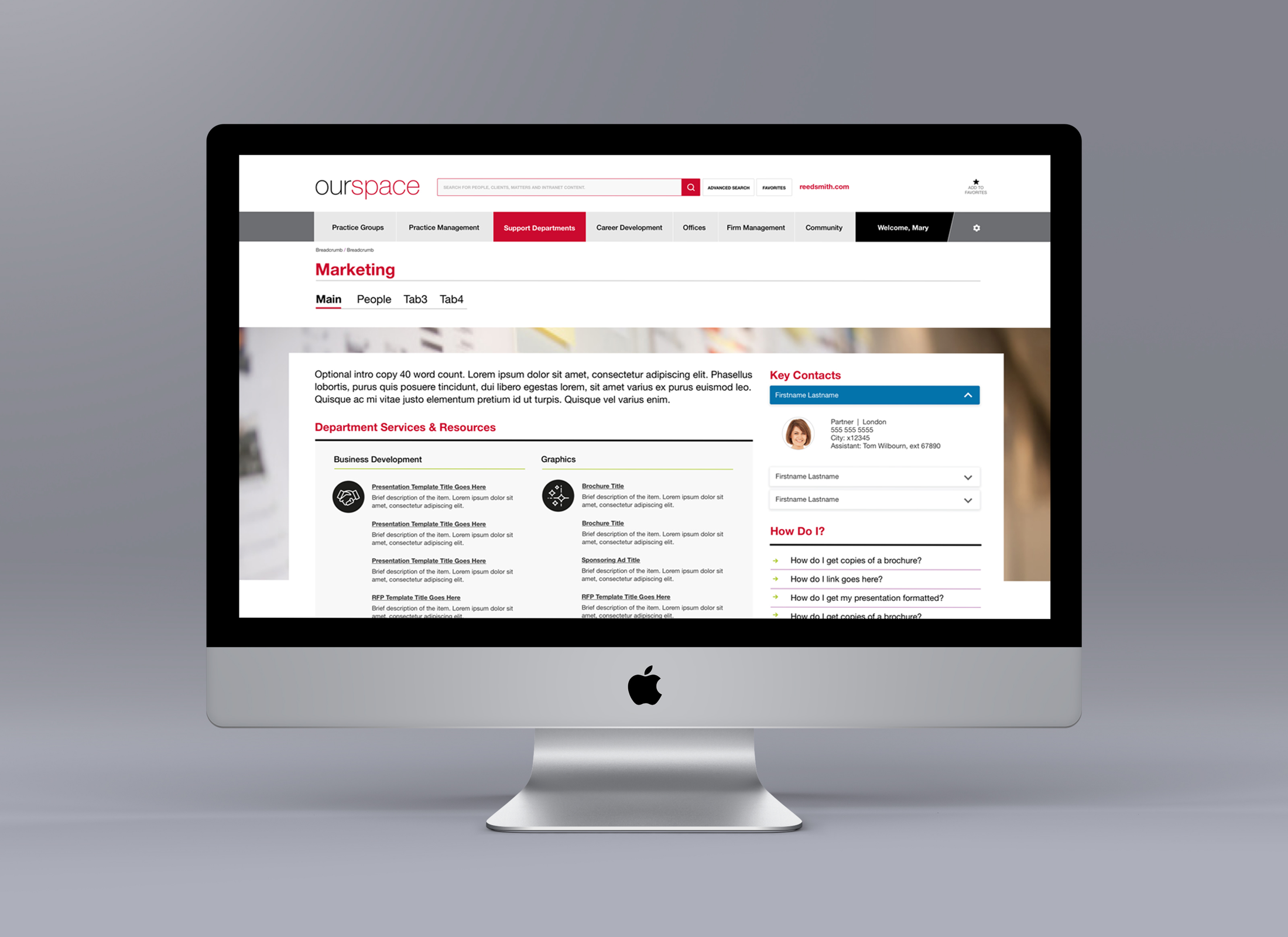Switch to the People tab
Image resolution: width=1288 pixels, height=937 pixels.
pyautogui.click(x=376, y=298)
